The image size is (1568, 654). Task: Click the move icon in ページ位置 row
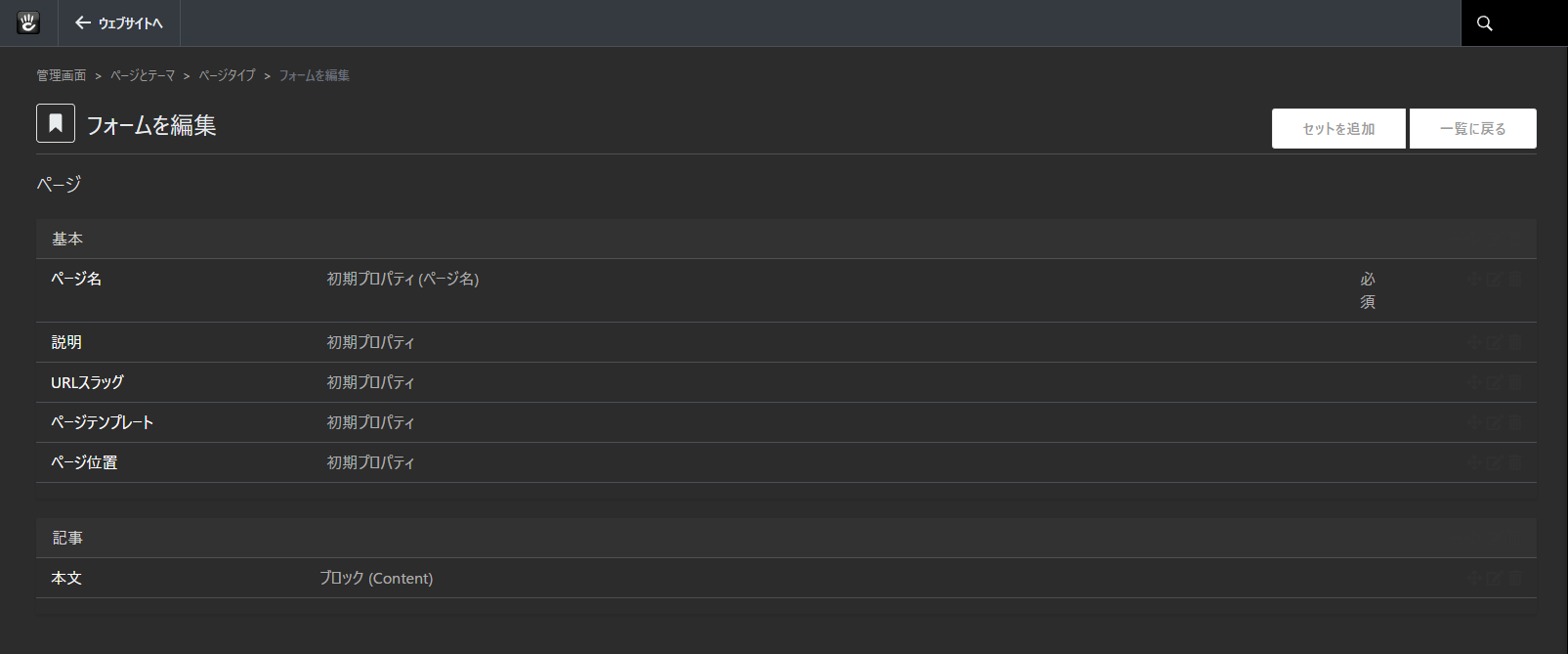click(x=1474, y=462)
